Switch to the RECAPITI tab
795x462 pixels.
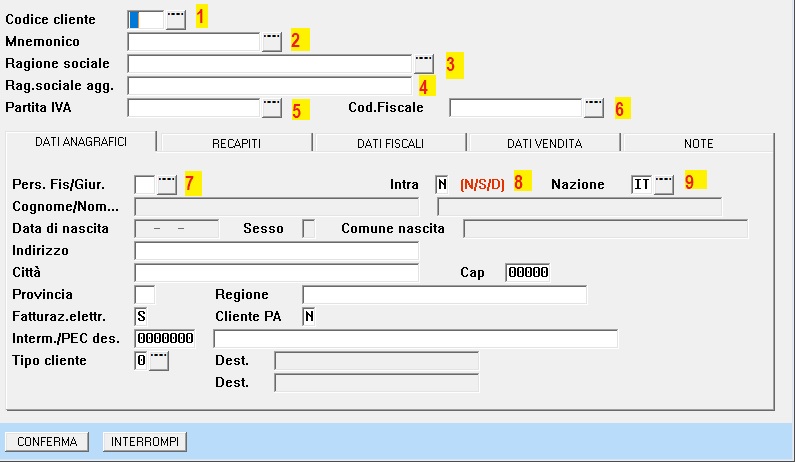(236, 143)
